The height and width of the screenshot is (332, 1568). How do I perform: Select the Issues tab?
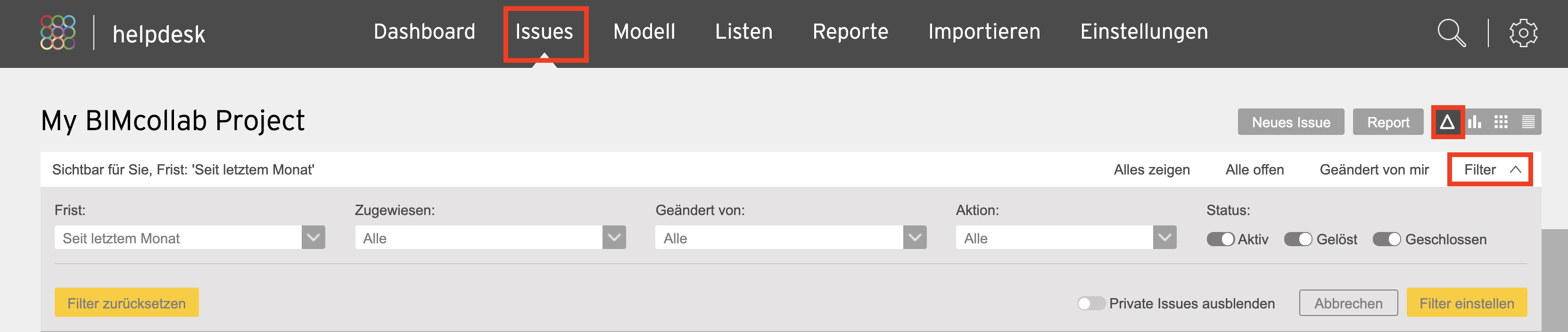tap(544, 32)
